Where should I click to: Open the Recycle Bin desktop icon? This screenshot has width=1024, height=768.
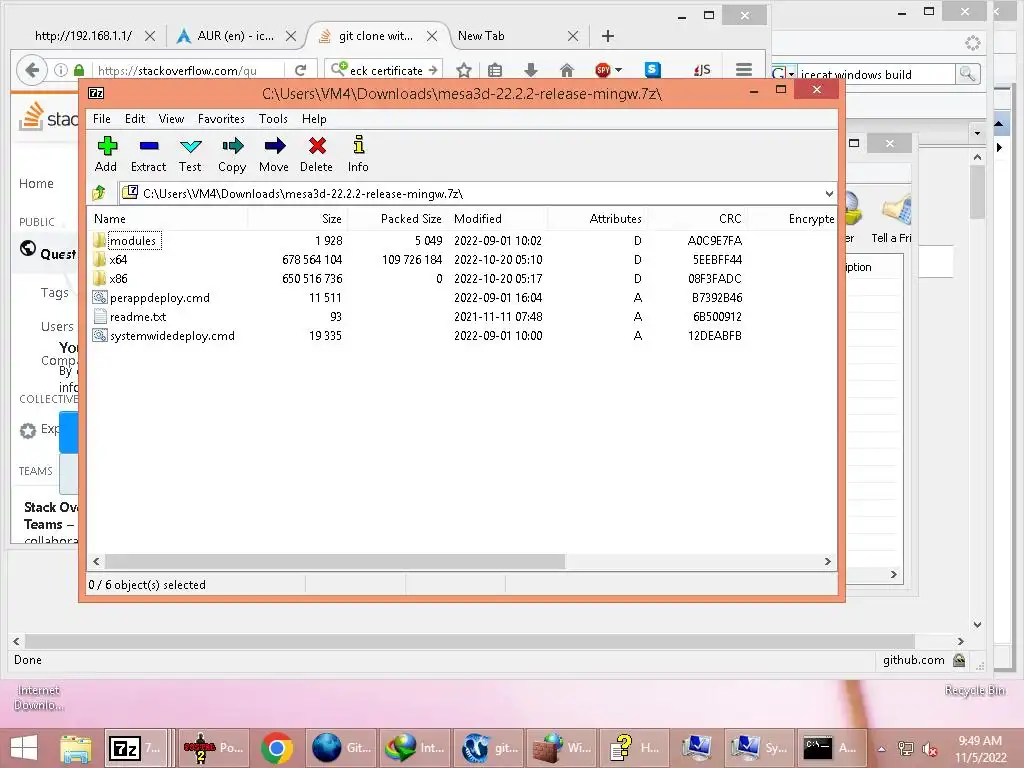(x=974, y=690)
